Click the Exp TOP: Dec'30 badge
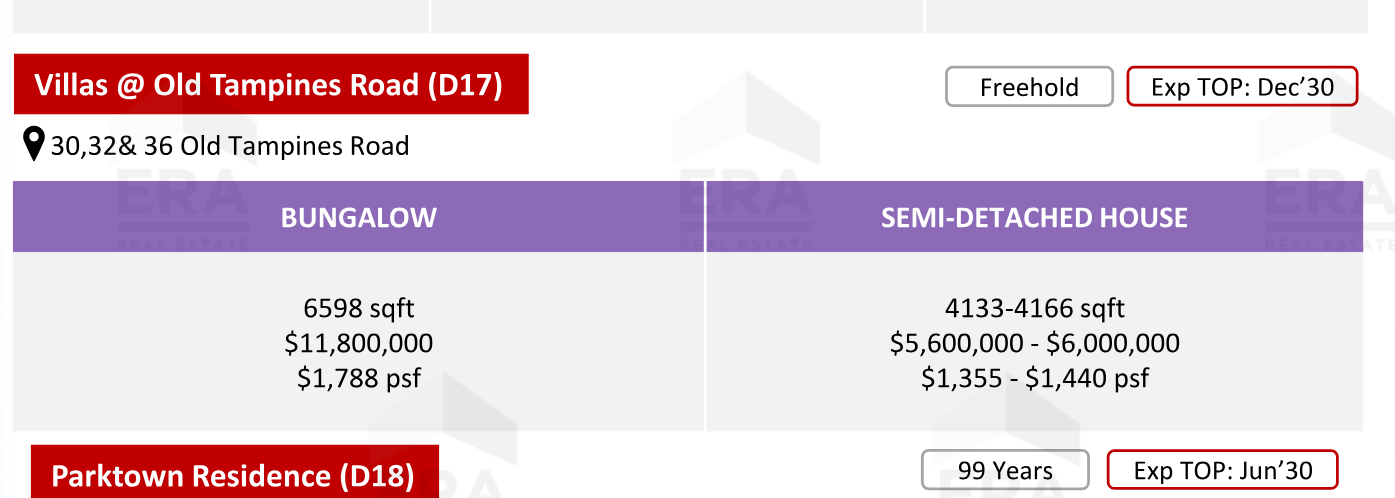Viewport: 1395px width, 498px height. (1242, 87)
